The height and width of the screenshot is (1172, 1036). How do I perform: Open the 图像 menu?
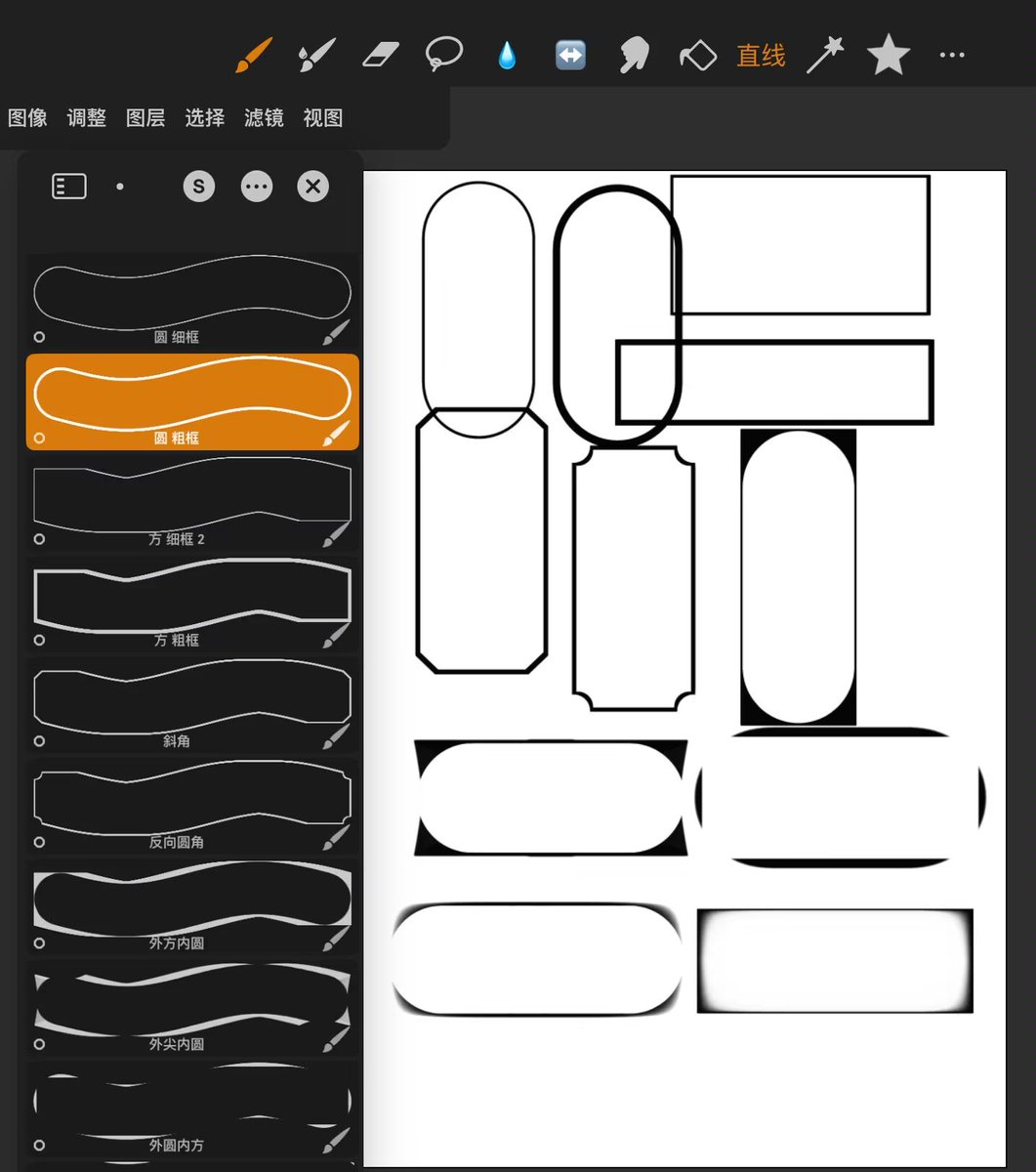(27, 118)
